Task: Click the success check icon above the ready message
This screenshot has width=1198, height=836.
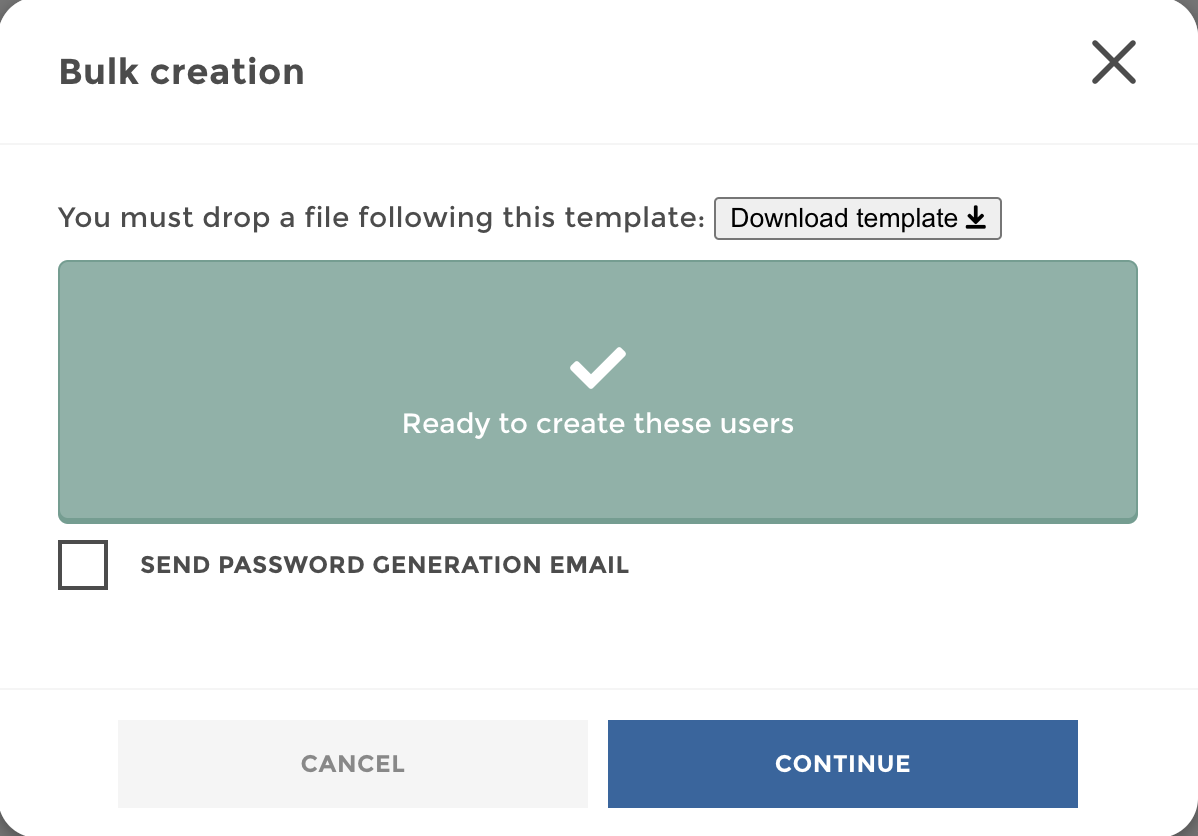Action: (597, 367)
